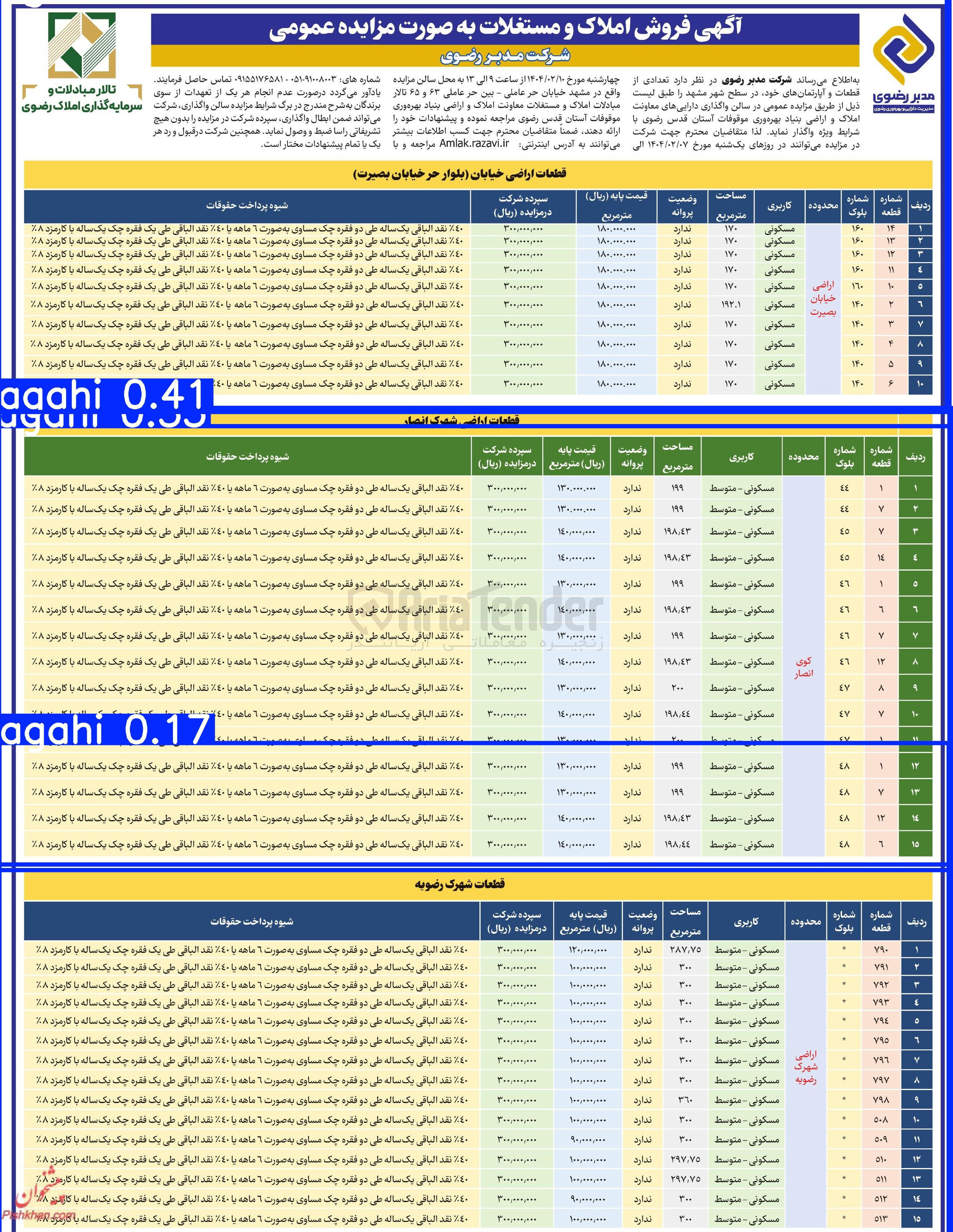Image resolution: width=953 pixels, height=1232 pixels.
Task: Click area ۲۰۰ in Ansar table row 9
Action: point(677,688)
